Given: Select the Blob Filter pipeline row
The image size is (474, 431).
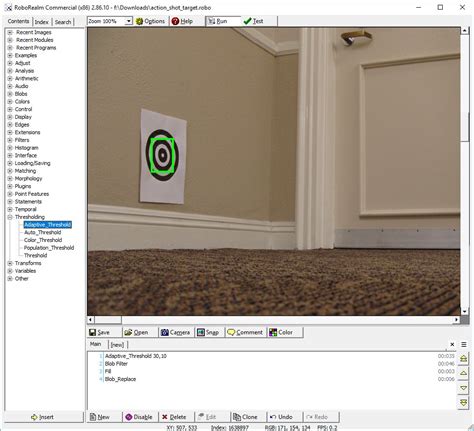Looking at the screenshot, I should (272, 364).
